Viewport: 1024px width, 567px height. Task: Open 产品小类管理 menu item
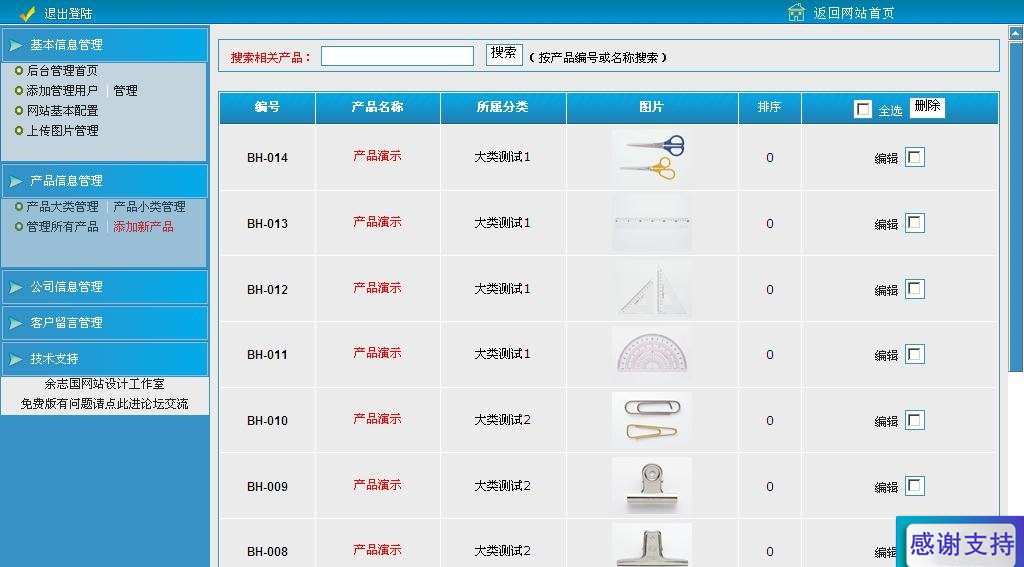point(150,206)
